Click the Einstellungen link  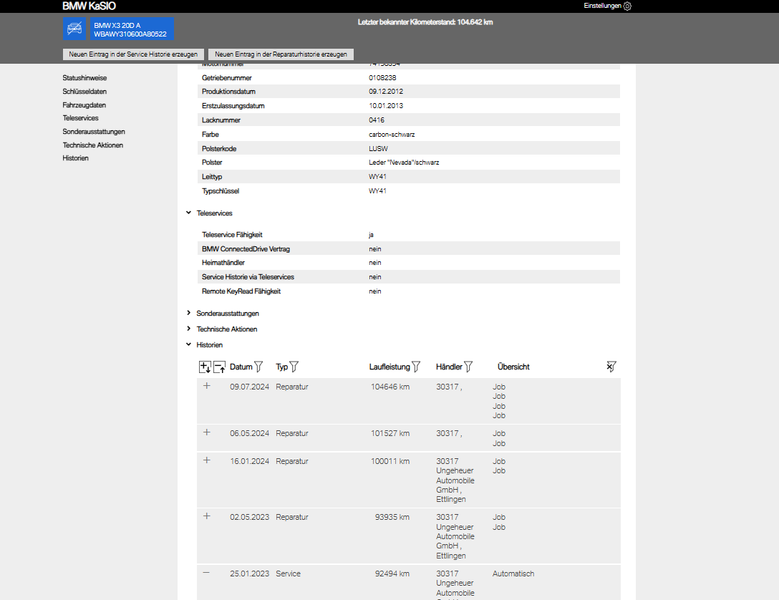coord(602,6)
